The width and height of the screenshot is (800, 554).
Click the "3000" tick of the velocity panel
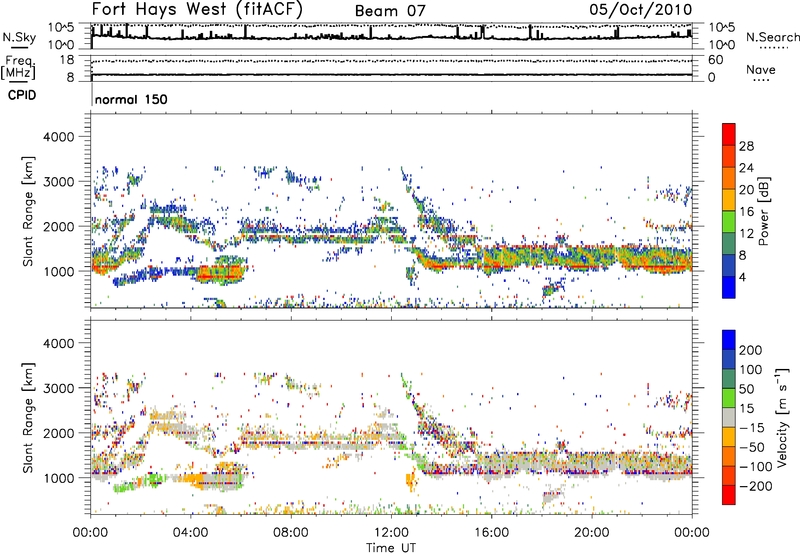(58, 388)
